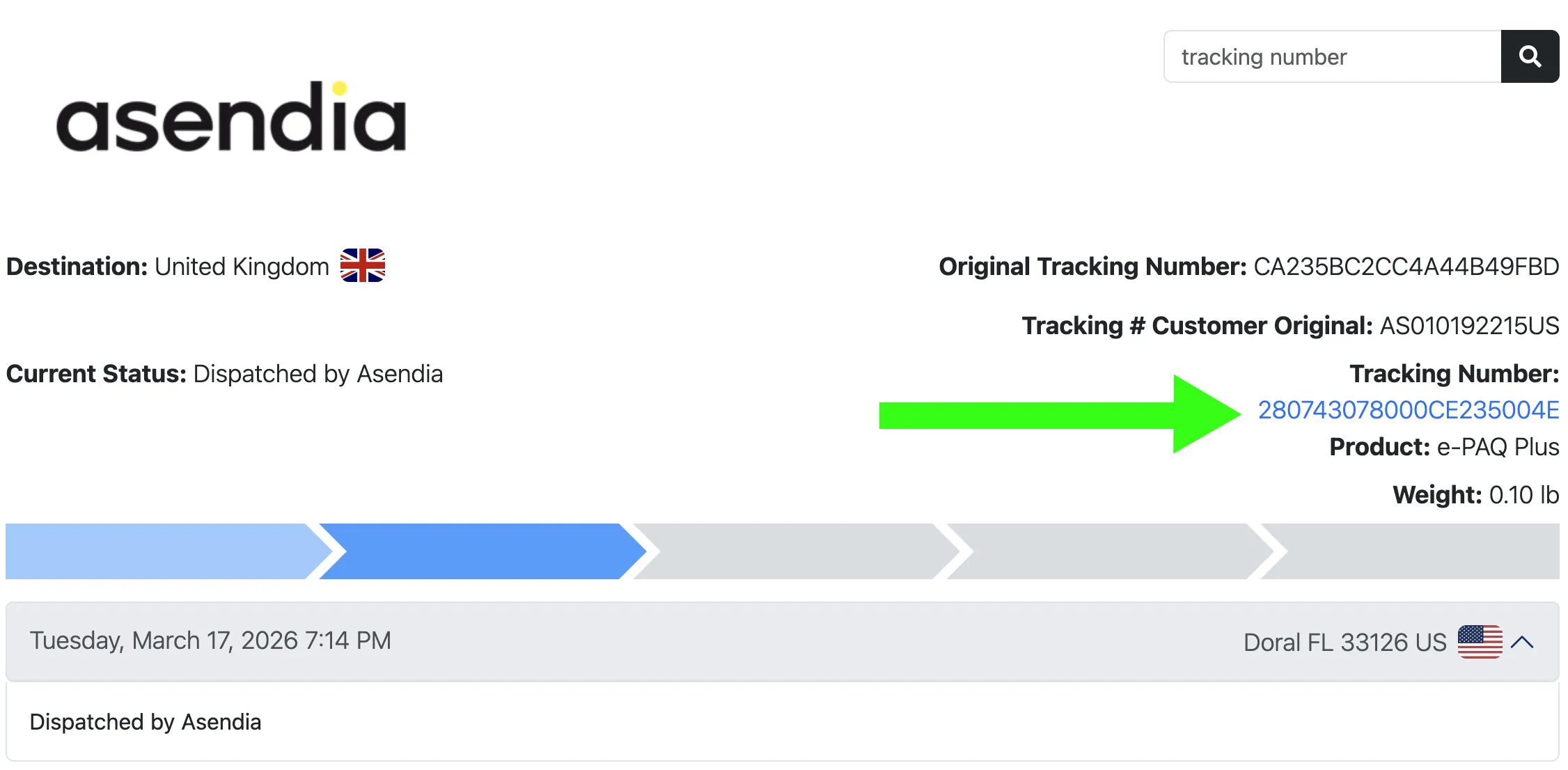Click the Dispatched by Asendia event detail
The image size is (1568, 770).
146,722
